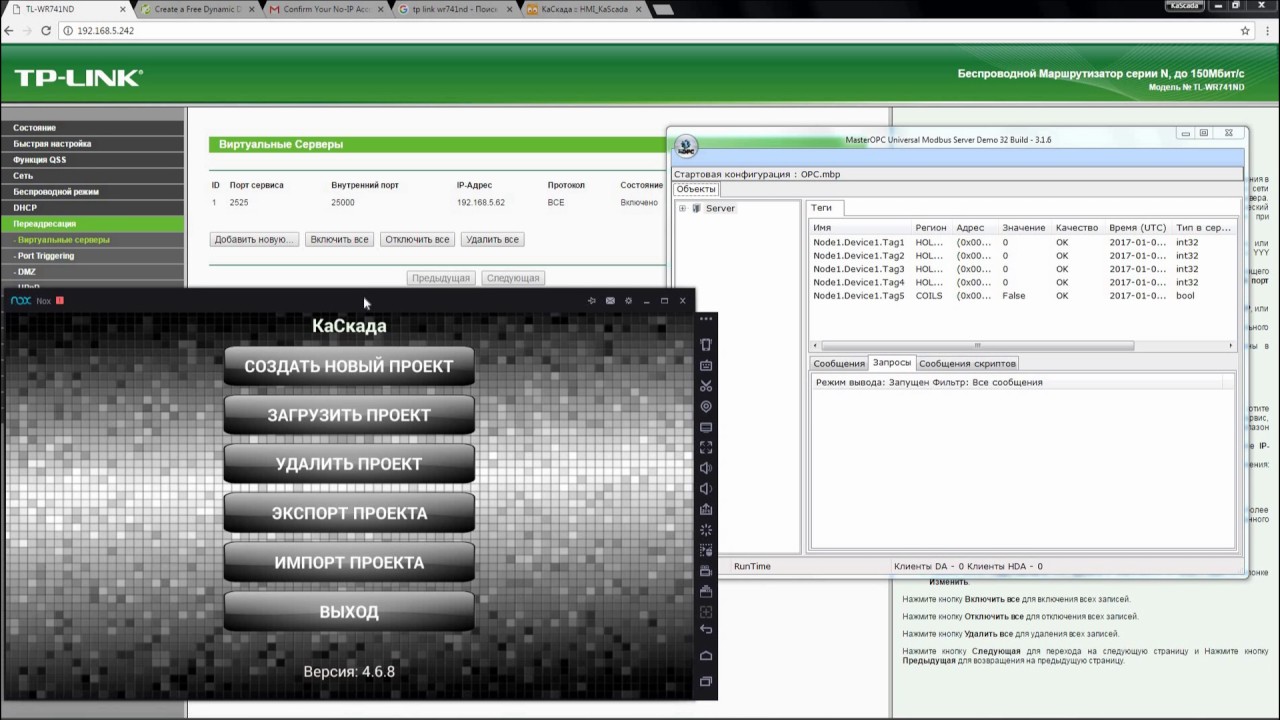This screenshot has width=1280, height=720.
Task: Click Включить все button on router page
Action: click(340, 240)
